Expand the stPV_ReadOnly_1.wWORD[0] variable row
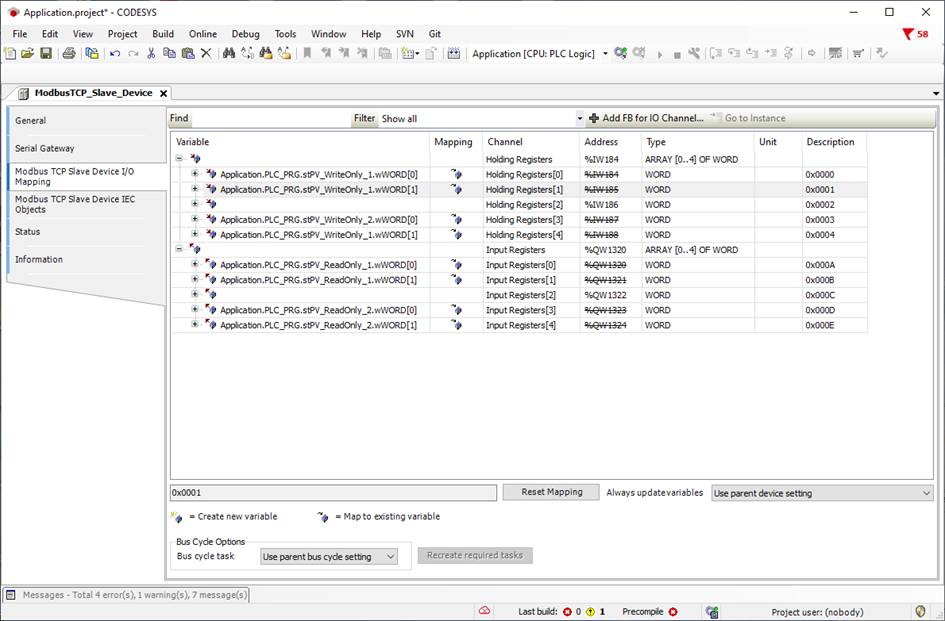Screen dimensions: 945x621 point(195,265)
